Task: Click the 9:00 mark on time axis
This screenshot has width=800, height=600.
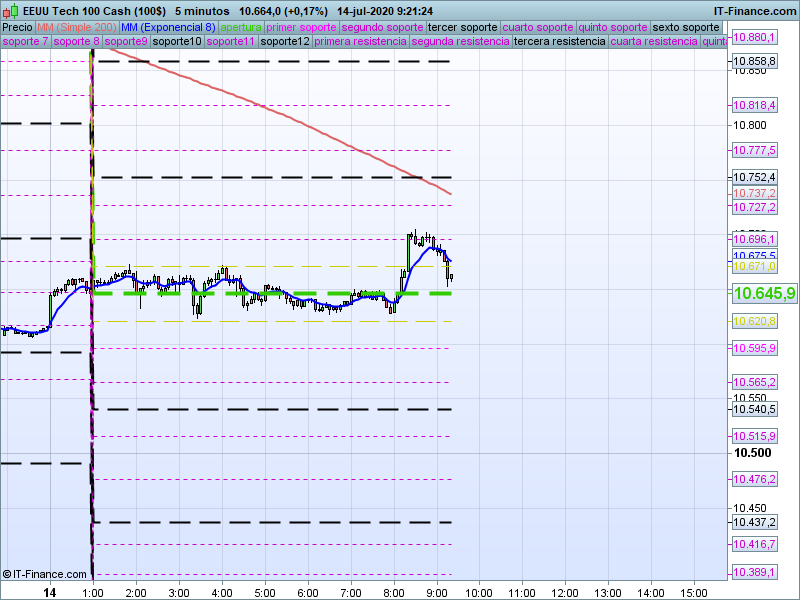Action: coord(437,592)
